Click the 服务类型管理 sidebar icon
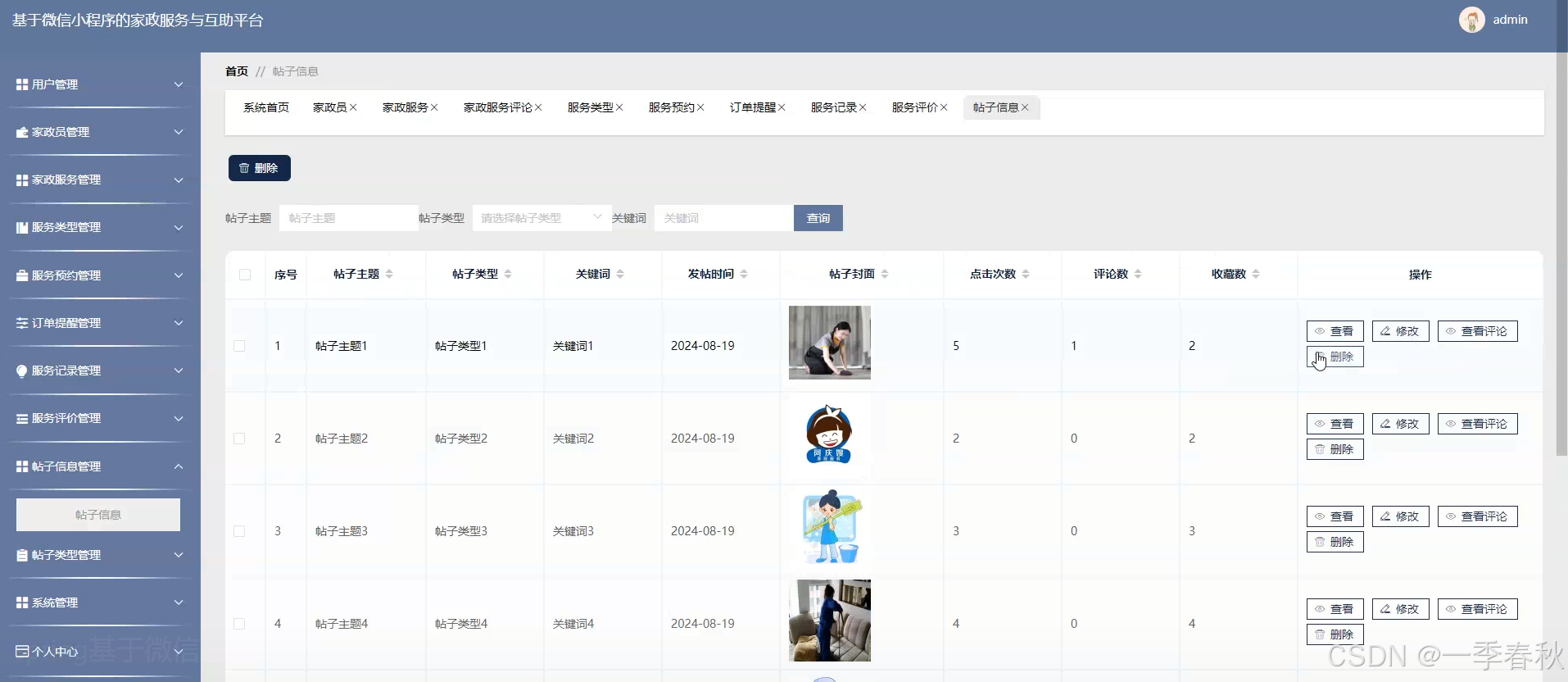The image size is (1568, 682). click(22, 227)
